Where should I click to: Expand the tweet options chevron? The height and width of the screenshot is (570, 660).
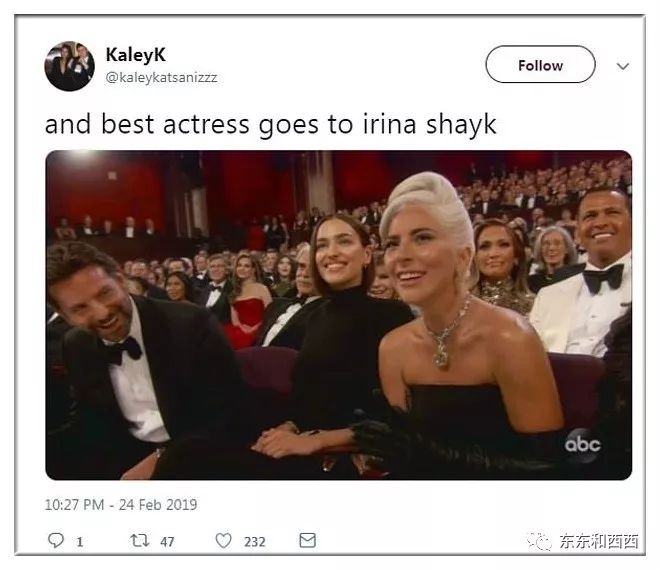tap(623, 66)
